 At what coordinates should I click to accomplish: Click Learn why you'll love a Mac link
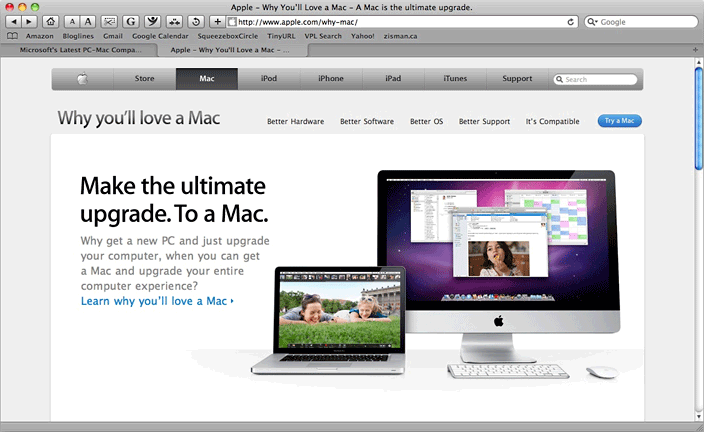click(x=157, y=301)
